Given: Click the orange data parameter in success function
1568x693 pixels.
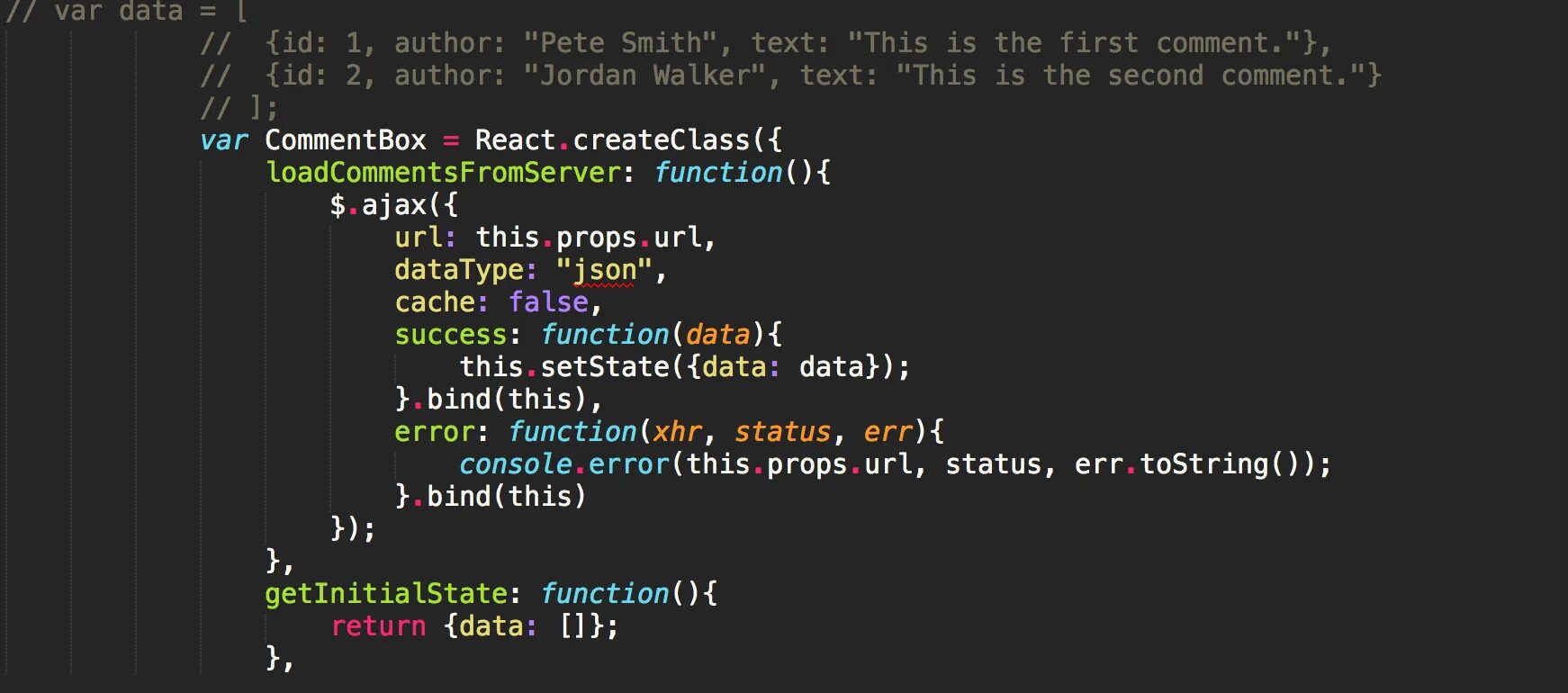Looking at the screenshot, I should pos(717,335).
